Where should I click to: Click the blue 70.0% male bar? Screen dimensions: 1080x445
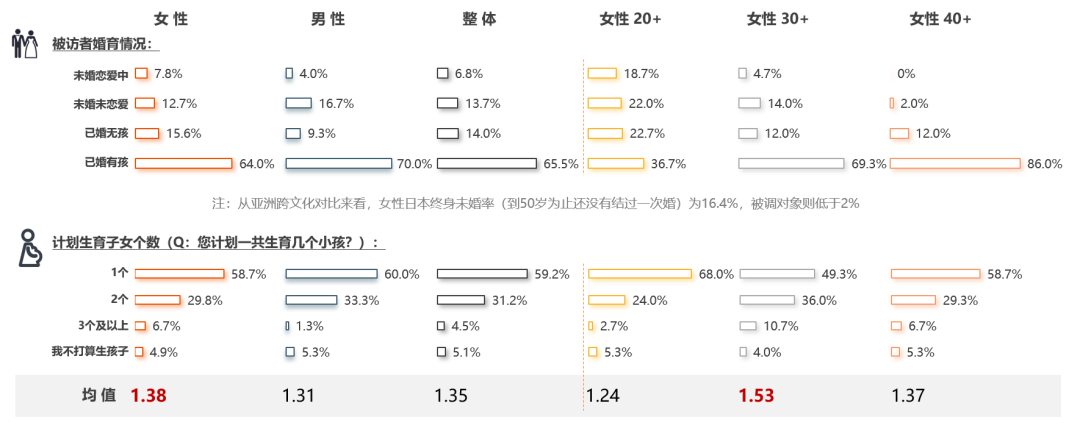pos(338,164)
